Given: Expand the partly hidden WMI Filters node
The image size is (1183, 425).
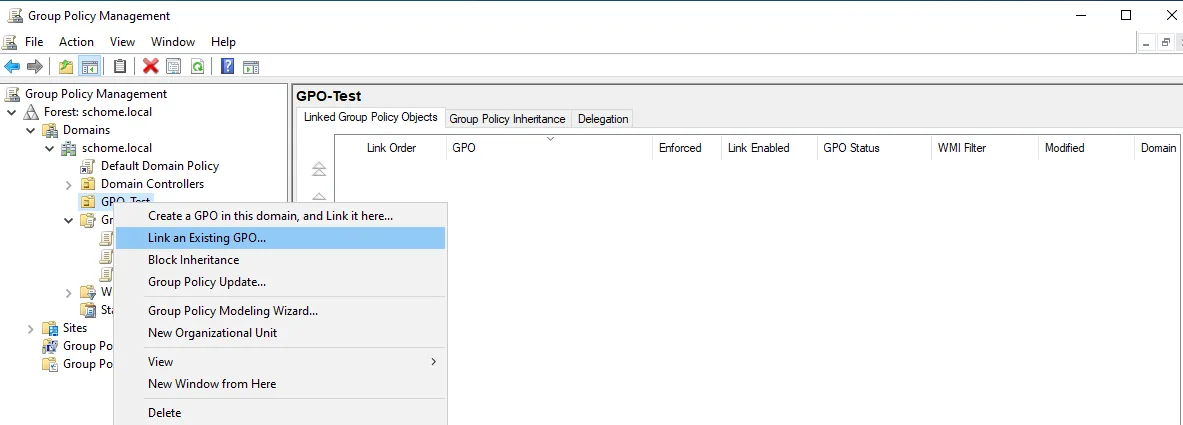Looking at the screenshot, I should click(x=68, y=292).
